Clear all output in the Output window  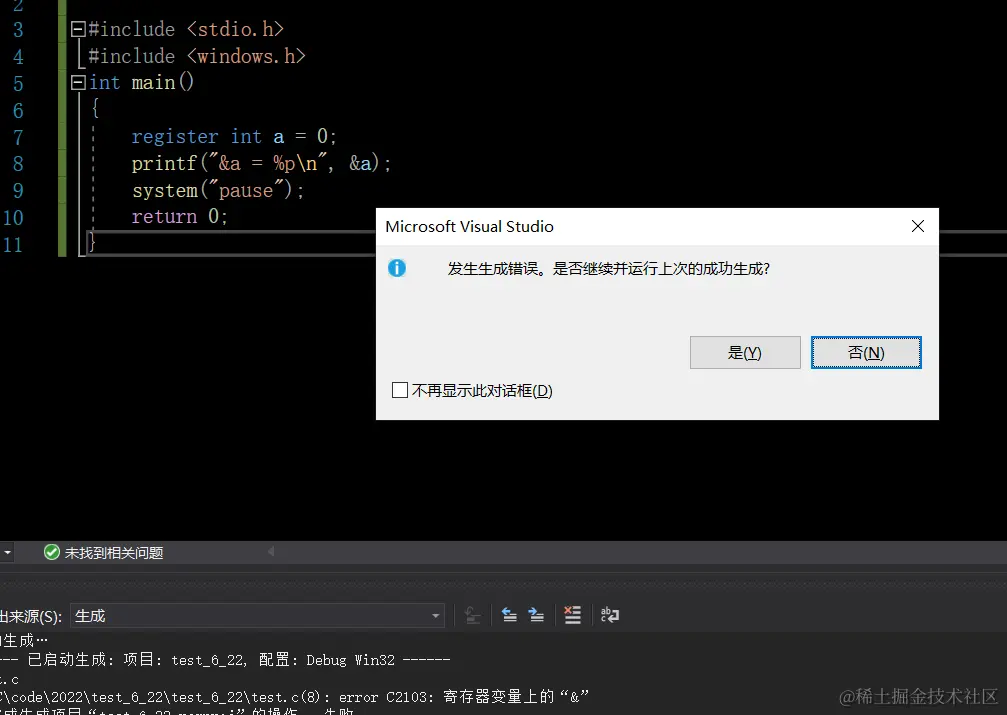tap(573, 615)
